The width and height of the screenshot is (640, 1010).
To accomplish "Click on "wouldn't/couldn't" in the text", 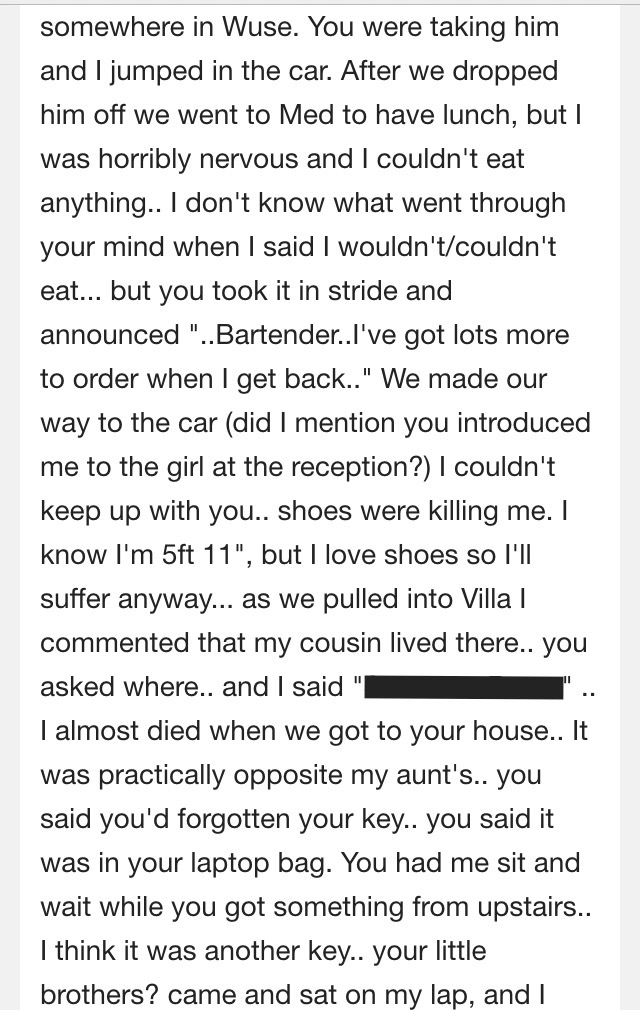I will [x=447, y=247].
